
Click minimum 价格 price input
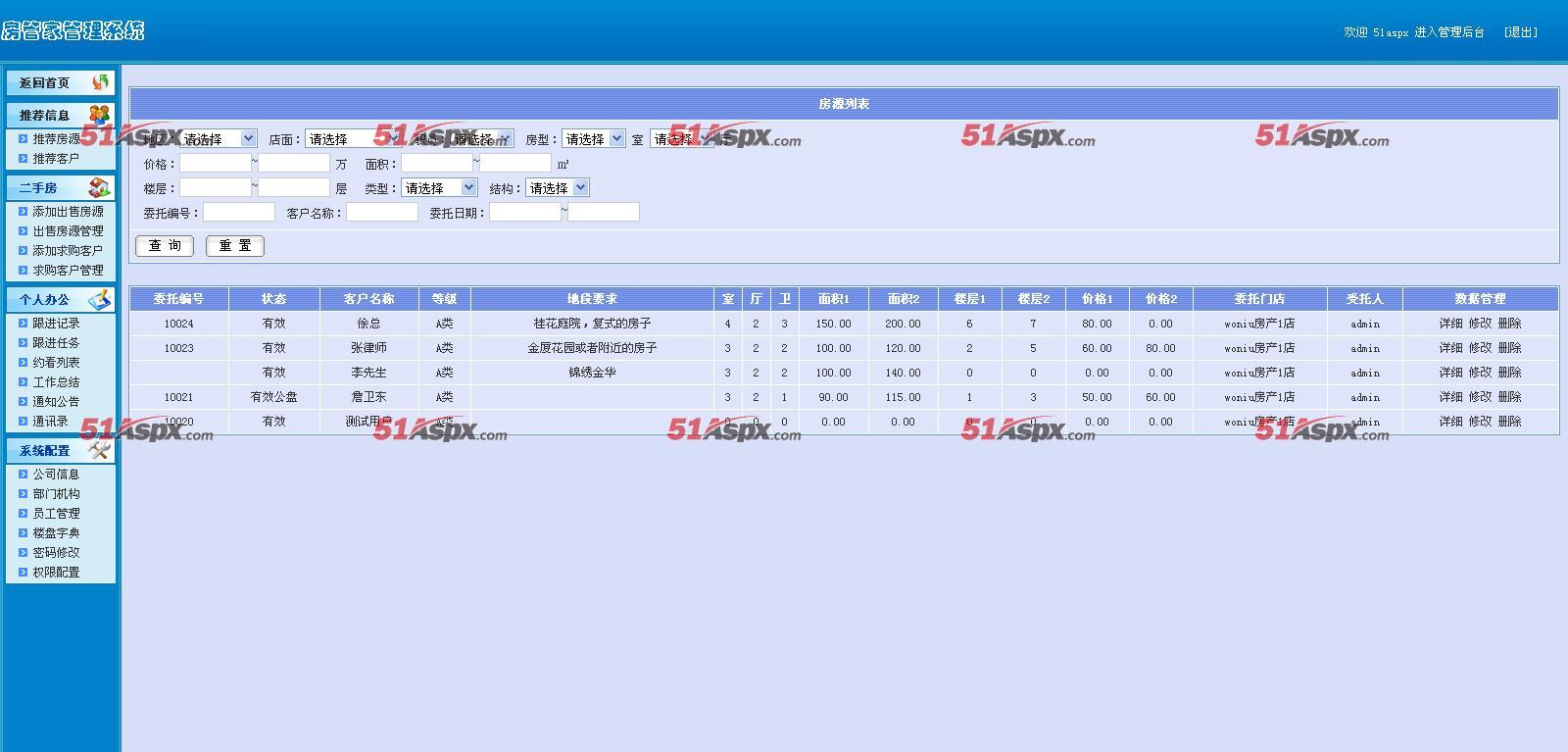(x=216, y=163)
